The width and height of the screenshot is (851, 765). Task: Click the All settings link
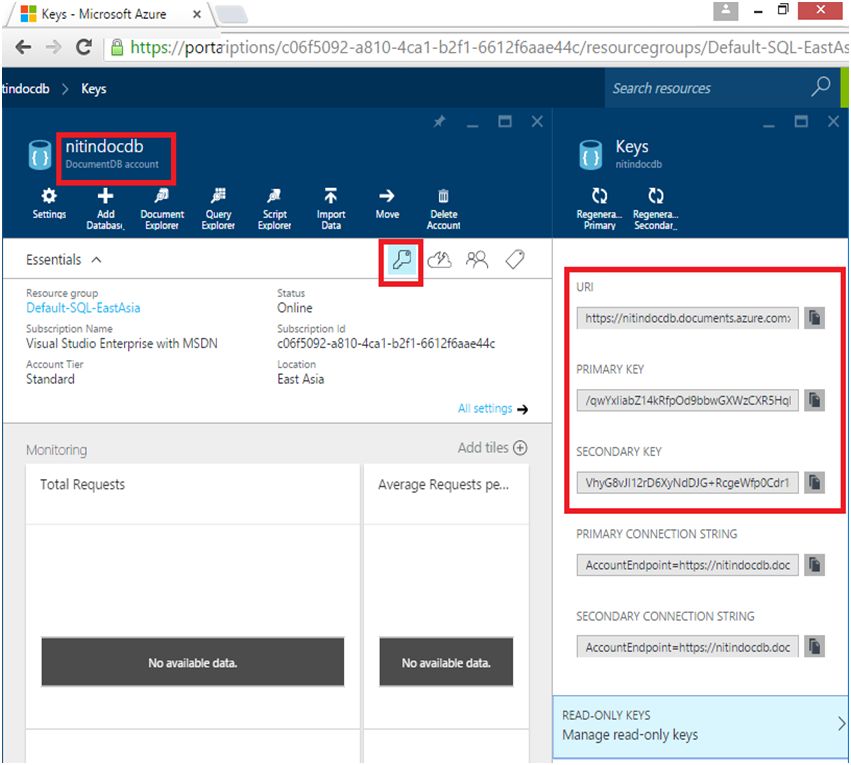click(489, 408)
